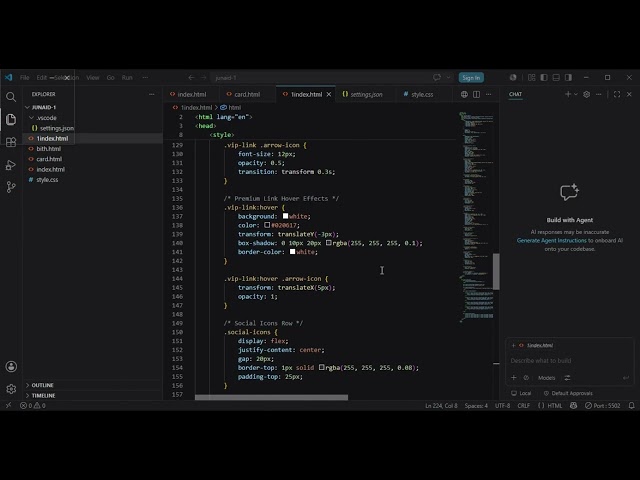This screenshot has height=480, width=640.
Task: Open the dropdown next to Copilot chat icon
Action: click(448, 78)
